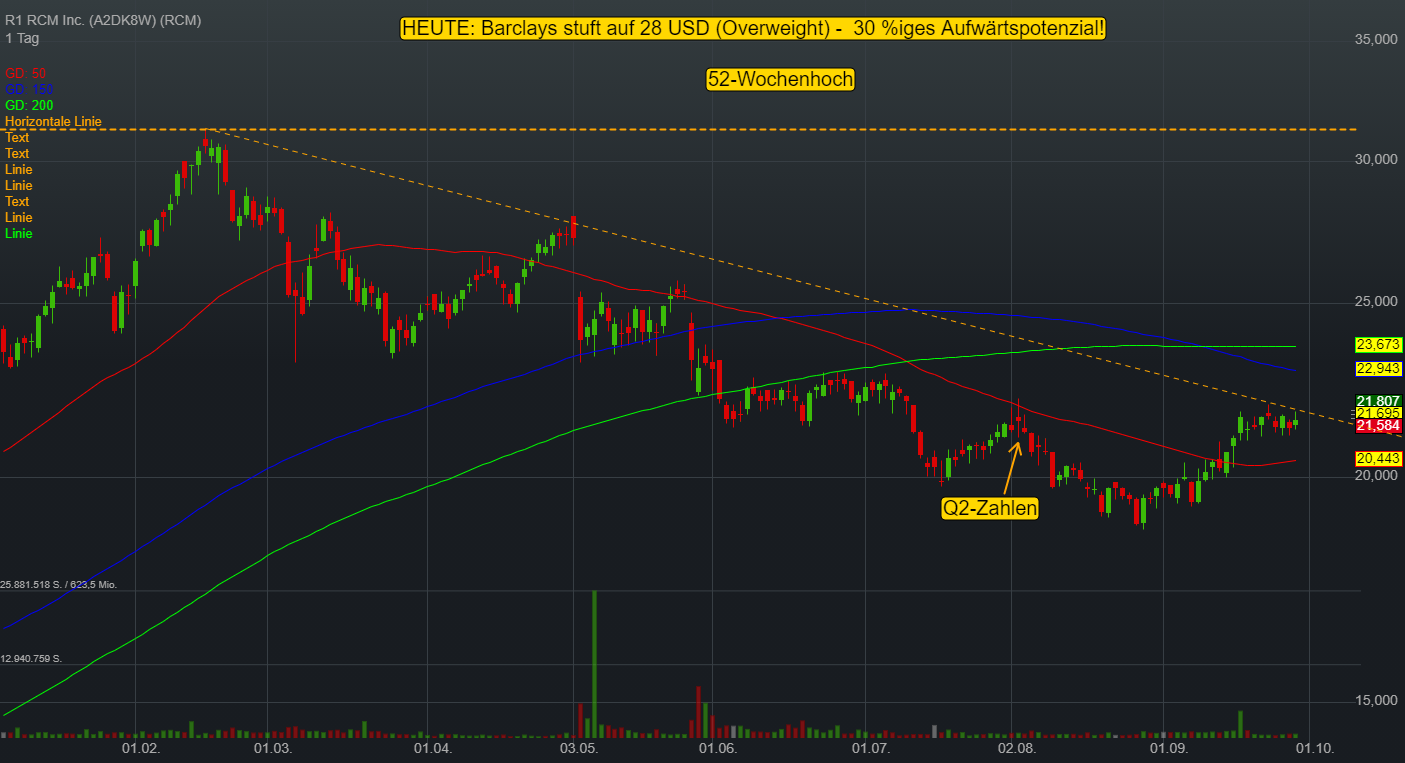Click the 01.03. date axis label
This screenshot has width=1405, height=763.
pyautogui.click(x=273, y=749)
